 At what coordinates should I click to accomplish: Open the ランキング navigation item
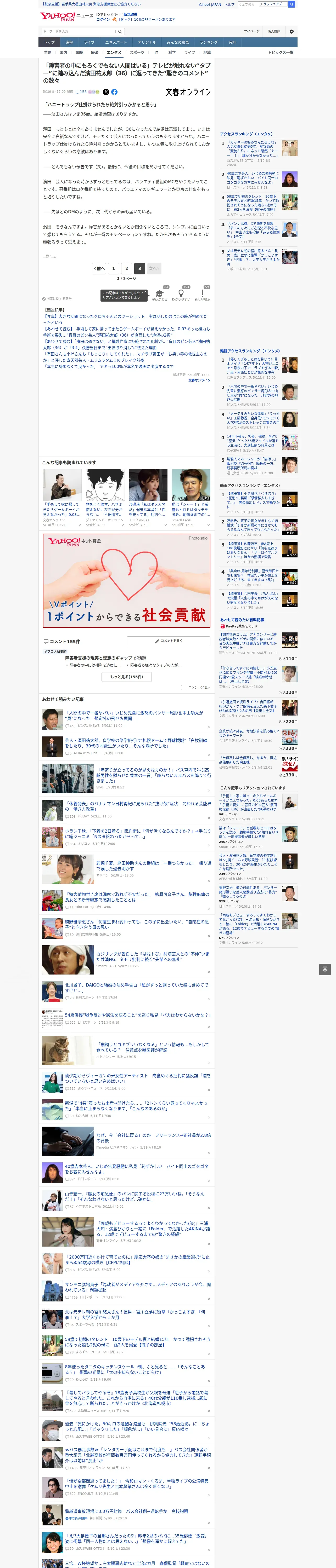[x=209, y=43]
